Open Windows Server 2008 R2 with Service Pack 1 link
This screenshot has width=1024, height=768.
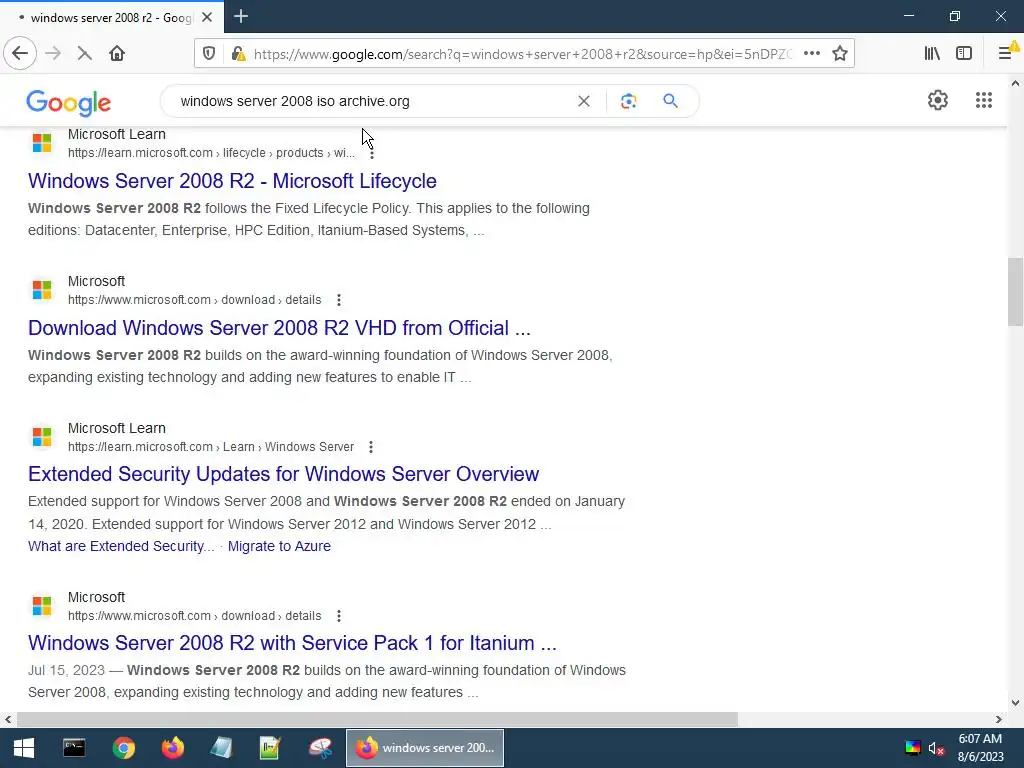pyautogui.click(x=293, y=643)
